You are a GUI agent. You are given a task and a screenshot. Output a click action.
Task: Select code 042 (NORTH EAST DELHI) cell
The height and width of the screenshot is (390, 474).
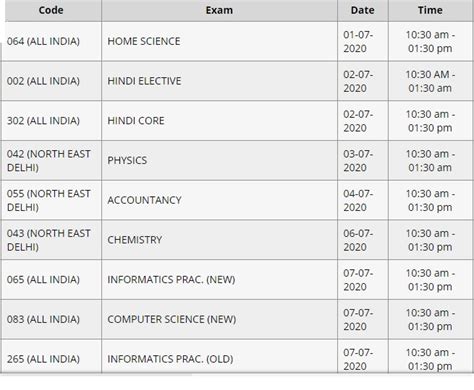(51, 160)
